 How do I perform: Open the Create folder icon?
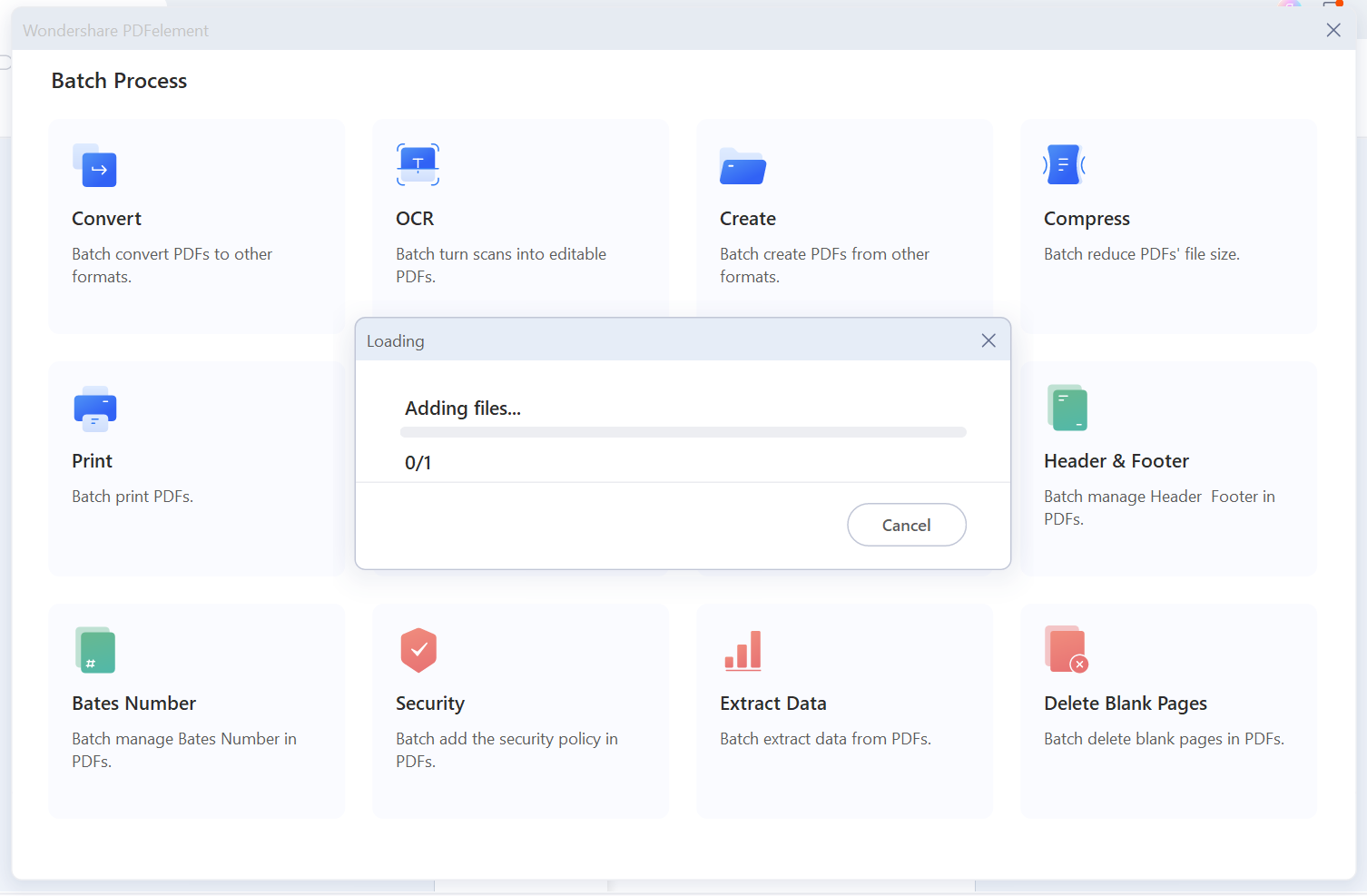pos(743,166)
